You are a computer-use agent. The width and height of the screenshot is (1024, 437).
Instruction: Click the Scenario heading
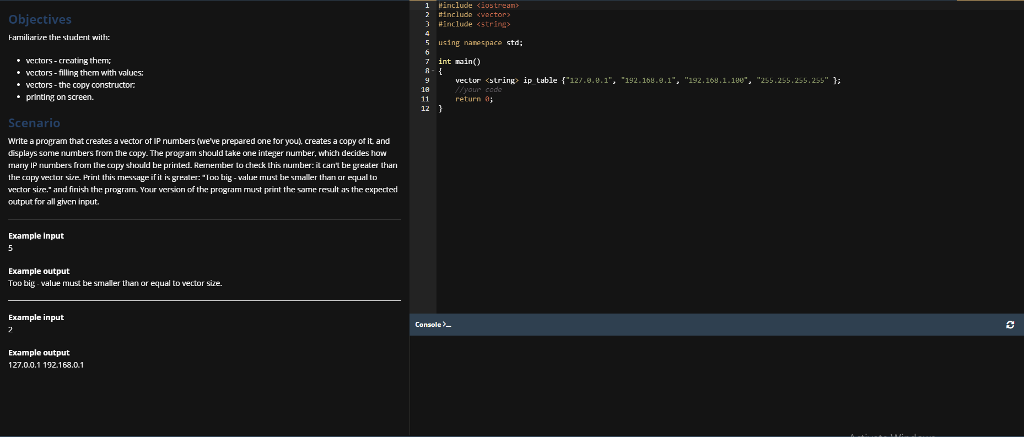click(x=35, y=122)
